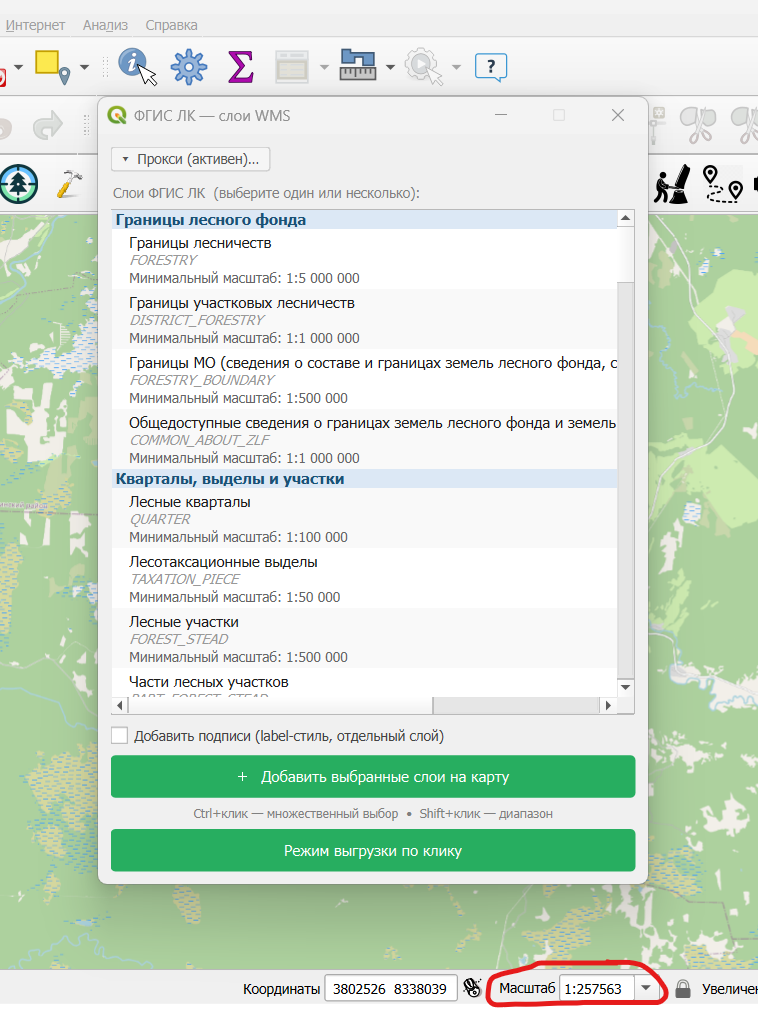Click Добавить выбранные слои на карту button

click(x=373, y=777)
